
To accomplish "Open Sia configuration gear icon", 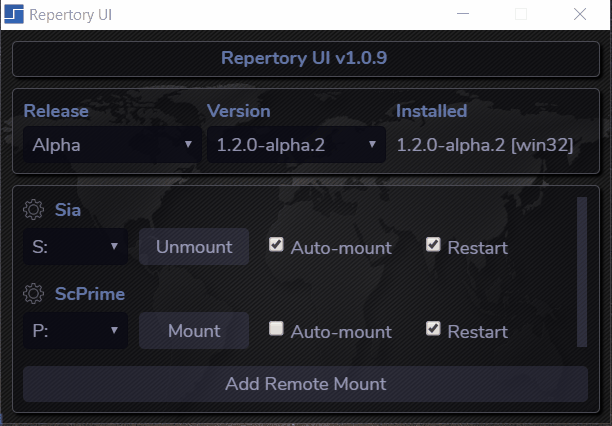I will pyautogui.click(x=33, y=210).
